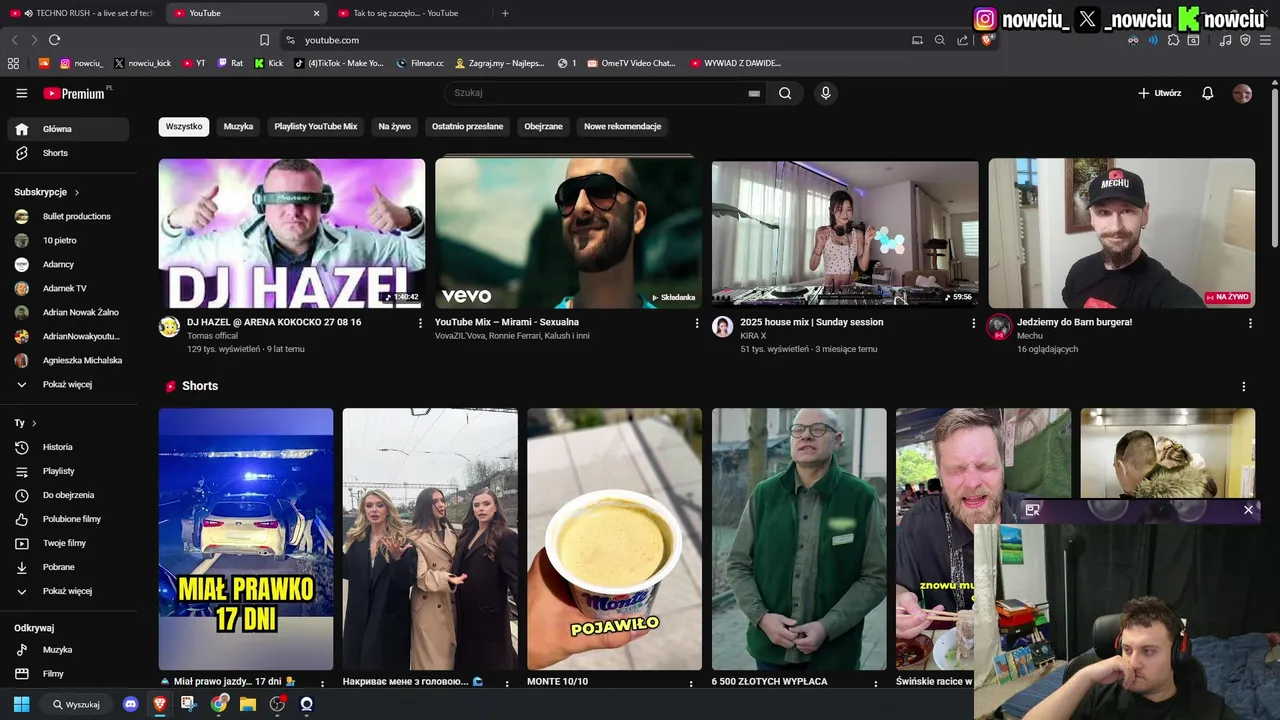This screenshot has height=720, width=1280.
Task: Open Playlisty in the sidebar
Action: tap(68, 471)
